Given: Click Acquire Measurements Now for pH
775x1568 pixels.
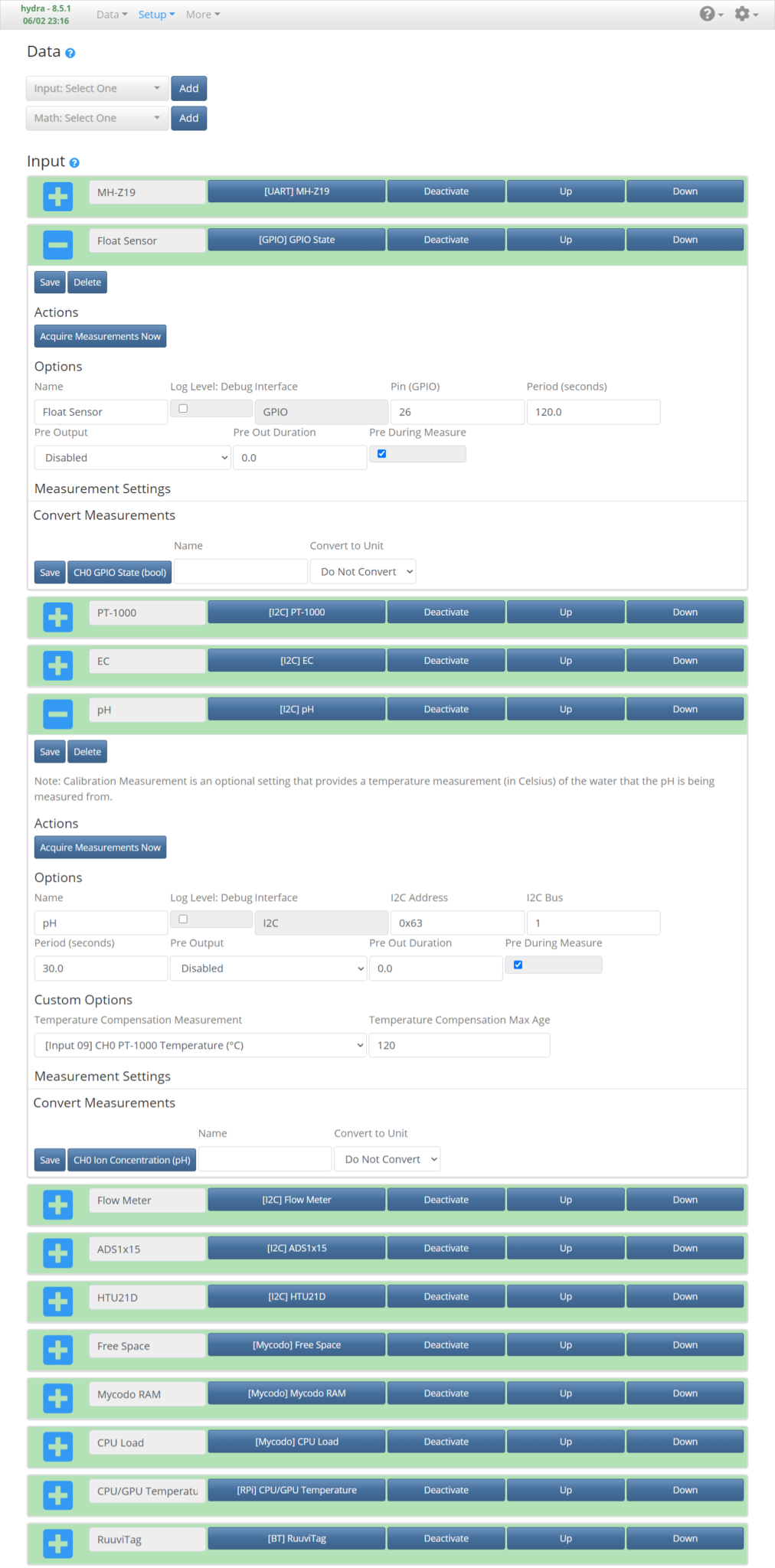Looking at the screenshot, I should 100,848.
